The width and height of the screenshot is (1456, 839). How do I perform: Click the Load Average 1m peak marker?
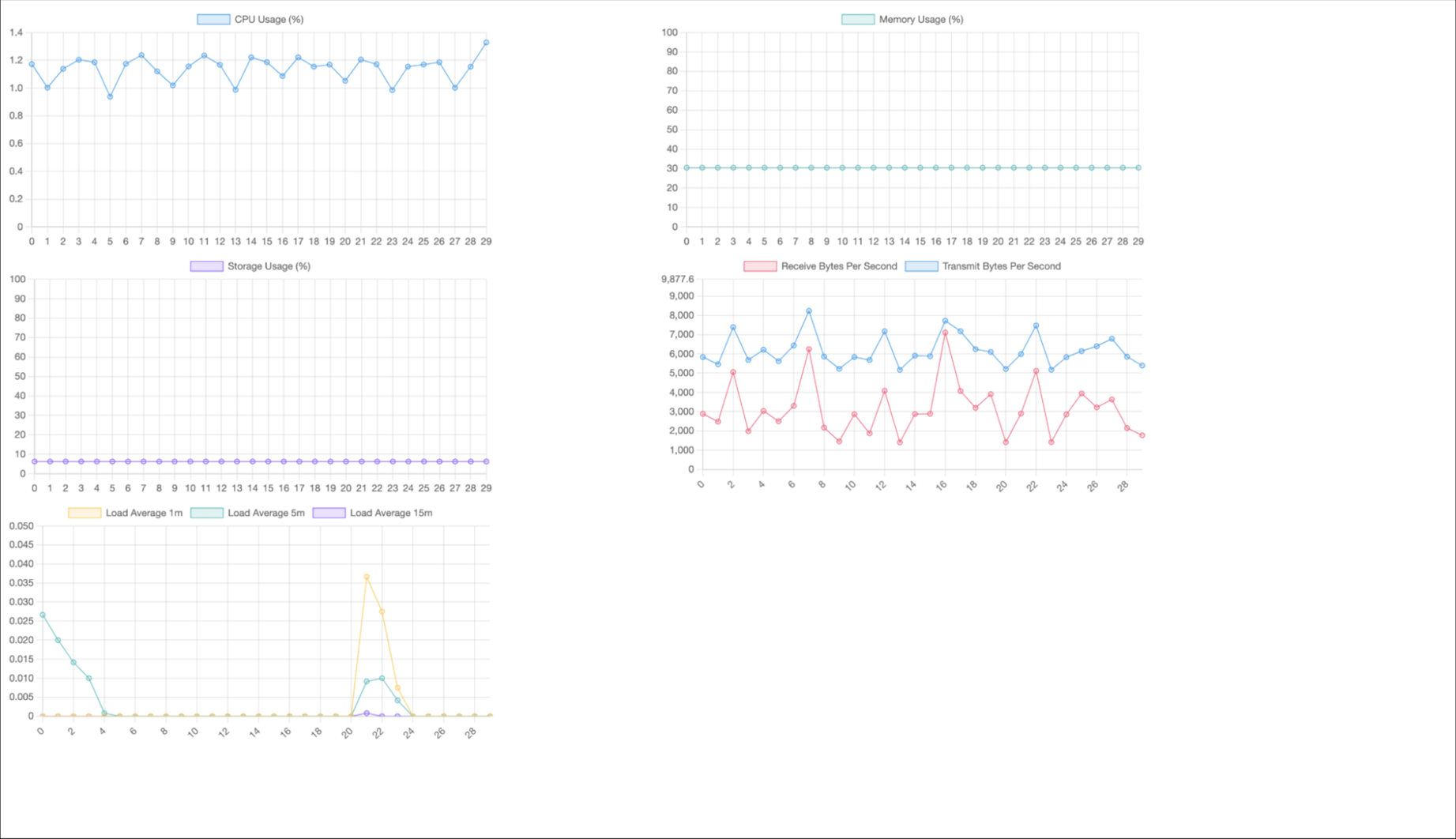coord(367,577)
